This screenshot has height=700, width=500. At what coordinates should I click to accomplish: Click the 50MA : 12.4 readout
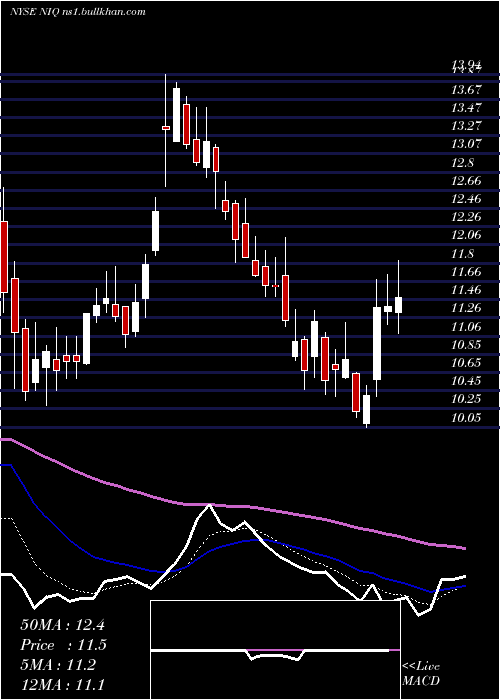(62, 625)
